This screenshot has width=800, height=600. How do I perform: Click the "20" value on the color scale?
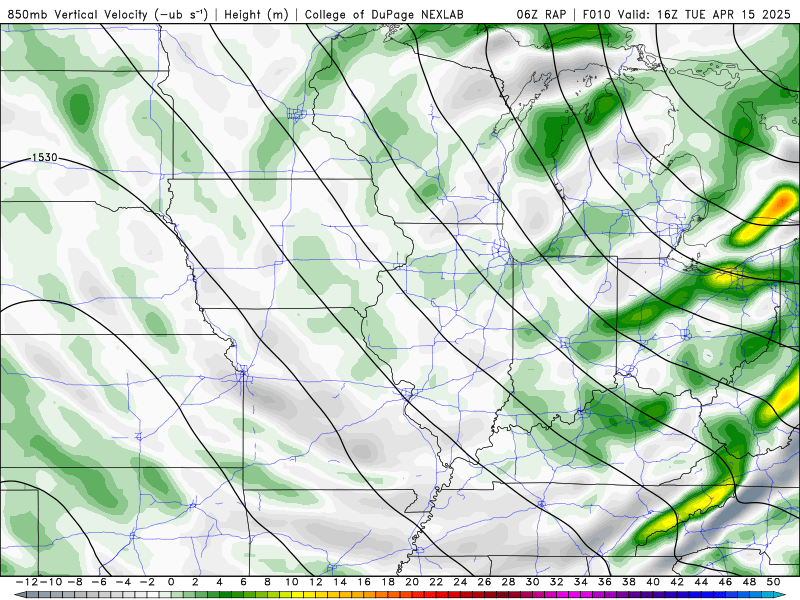click(412, 582)
